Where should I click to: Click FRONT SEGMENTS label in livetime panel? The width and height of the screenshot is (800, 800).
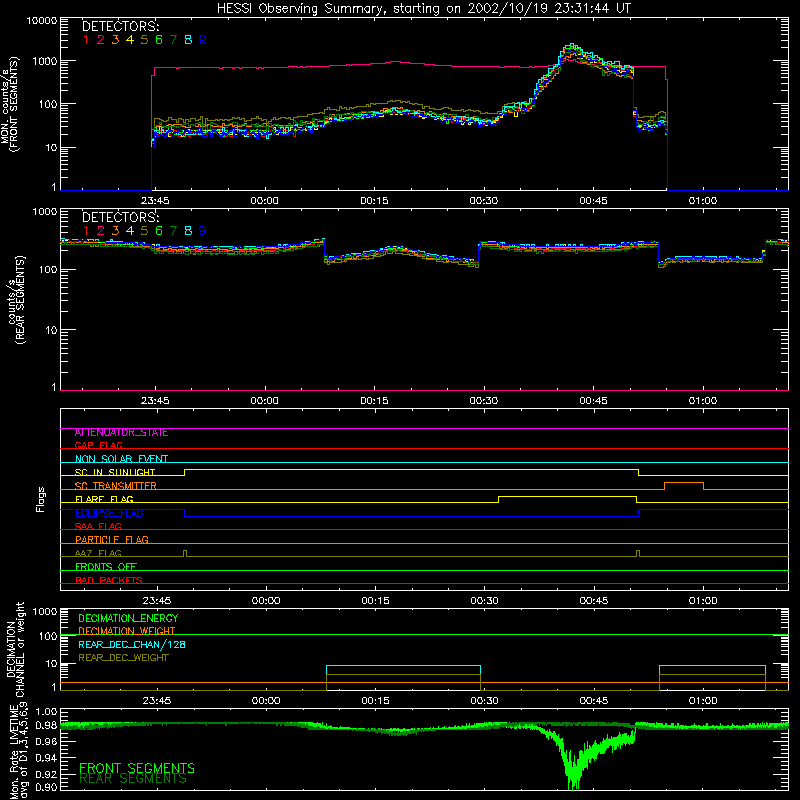click(x=137, y=768)
